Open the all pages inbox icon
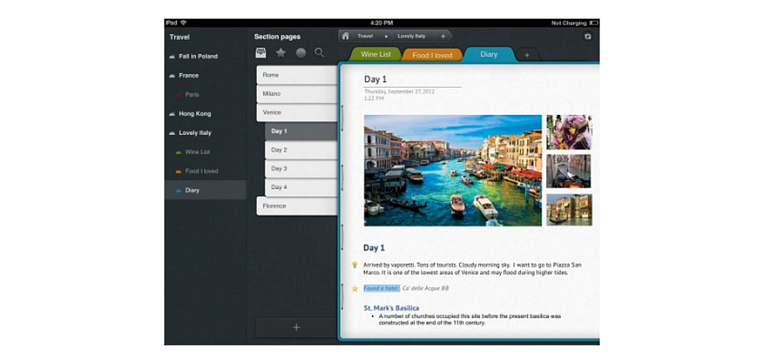764x364 pixels. [261, 53]
